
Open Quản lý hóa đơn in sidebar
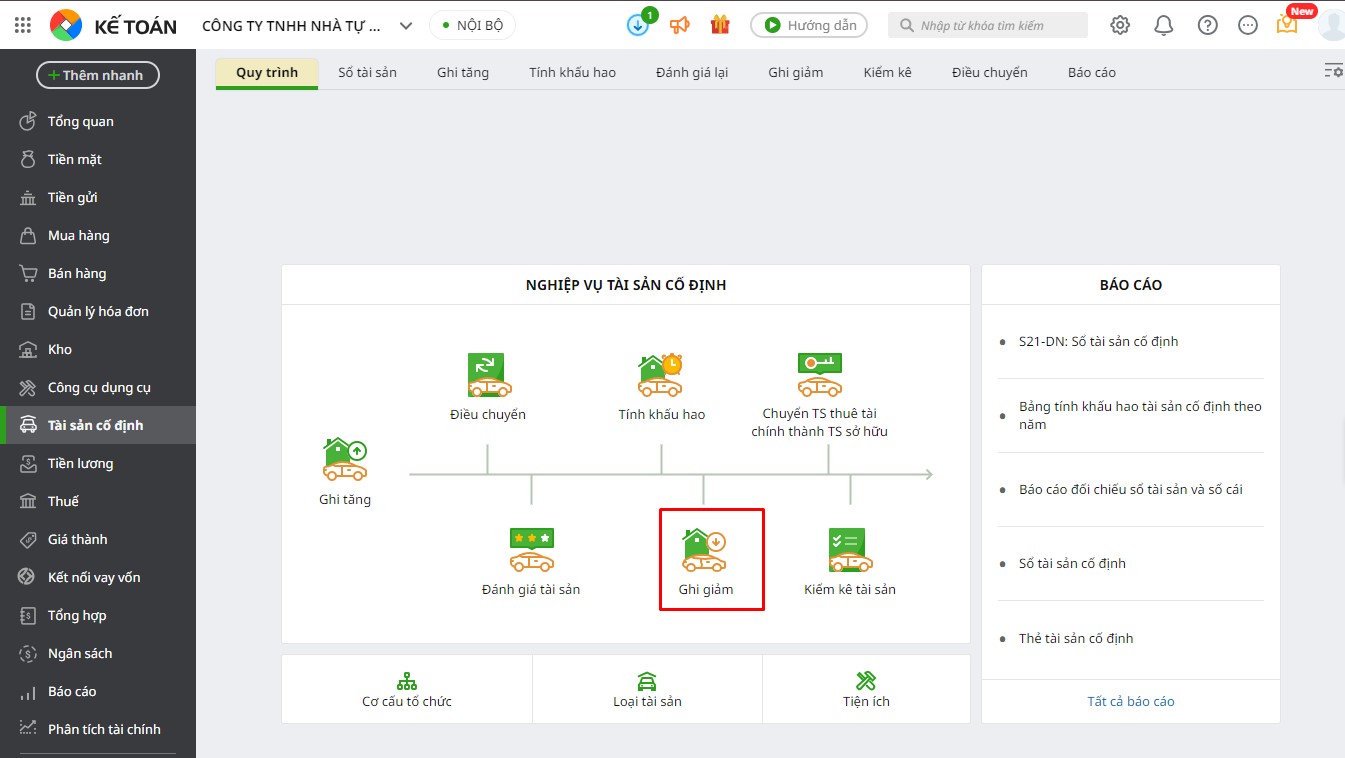coord(98,311)
